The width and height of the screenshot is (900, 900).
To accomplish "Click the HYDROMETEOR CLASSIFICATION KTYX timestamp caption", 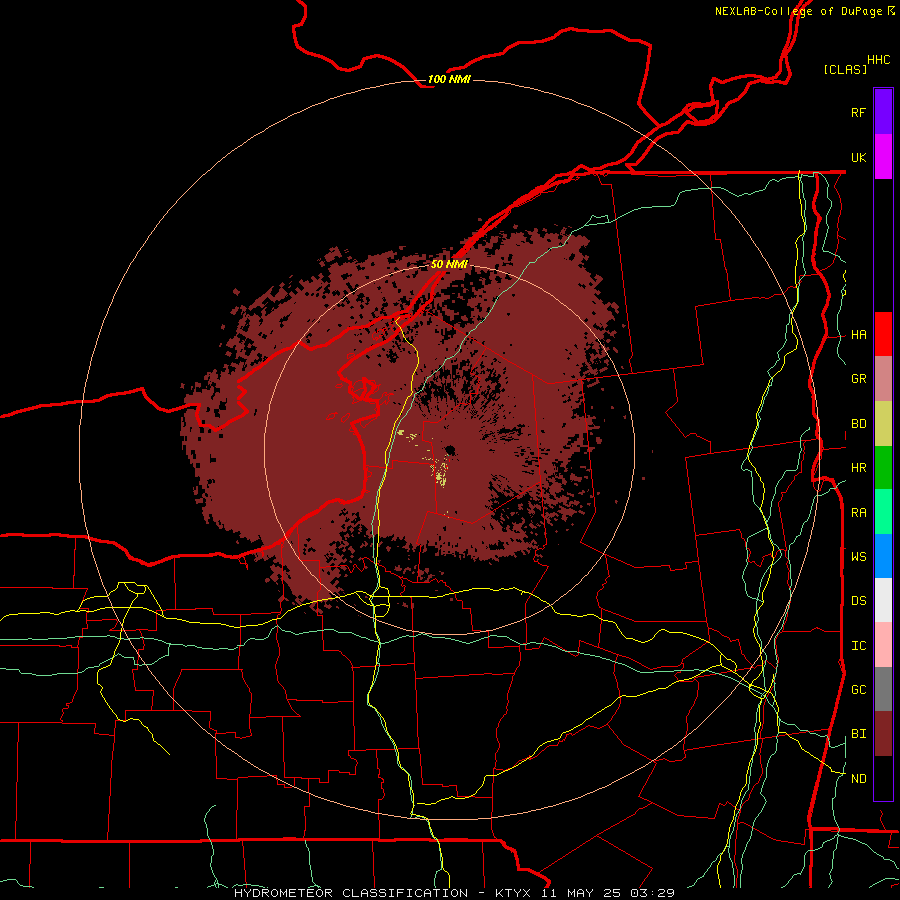I will pos(454,893).
